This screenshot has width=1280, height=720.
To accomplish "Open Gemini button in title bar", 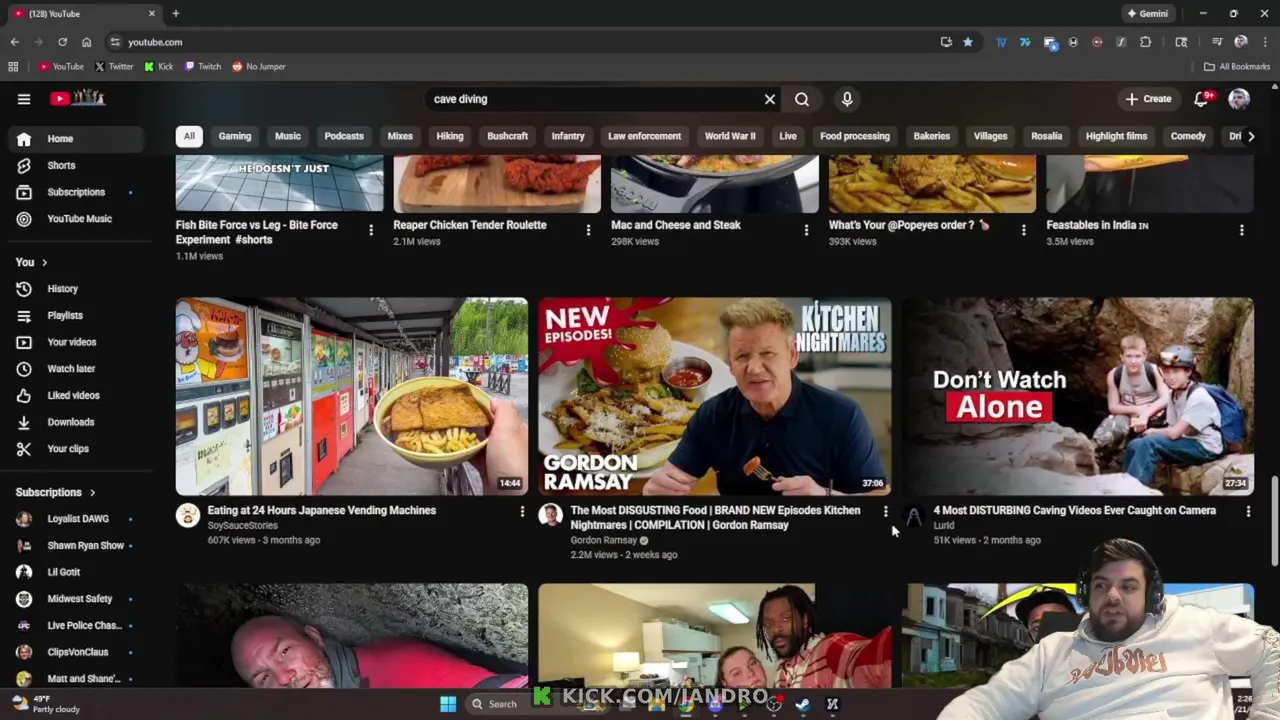I will [x=1147, y=14].
